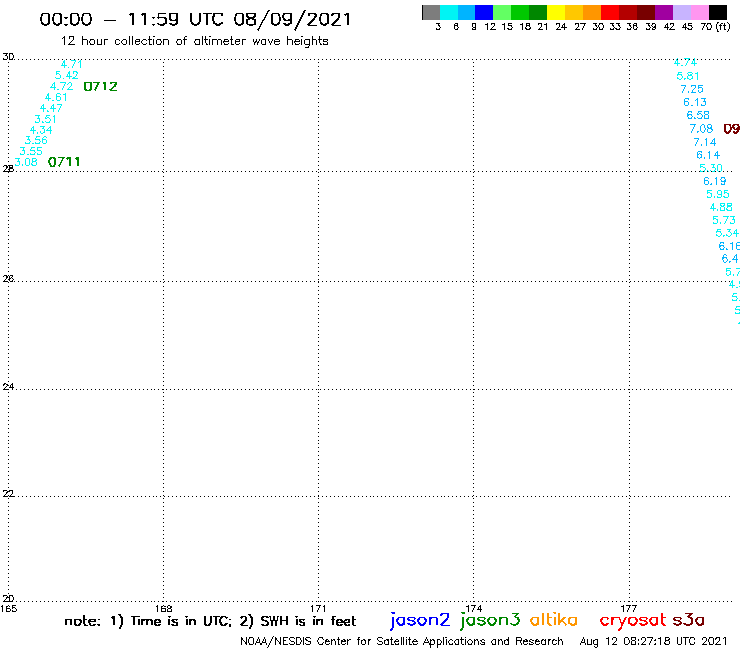This screenshot has height=650, width=740.
Task: Select wave height value 4.47
Action: point(51,108)
